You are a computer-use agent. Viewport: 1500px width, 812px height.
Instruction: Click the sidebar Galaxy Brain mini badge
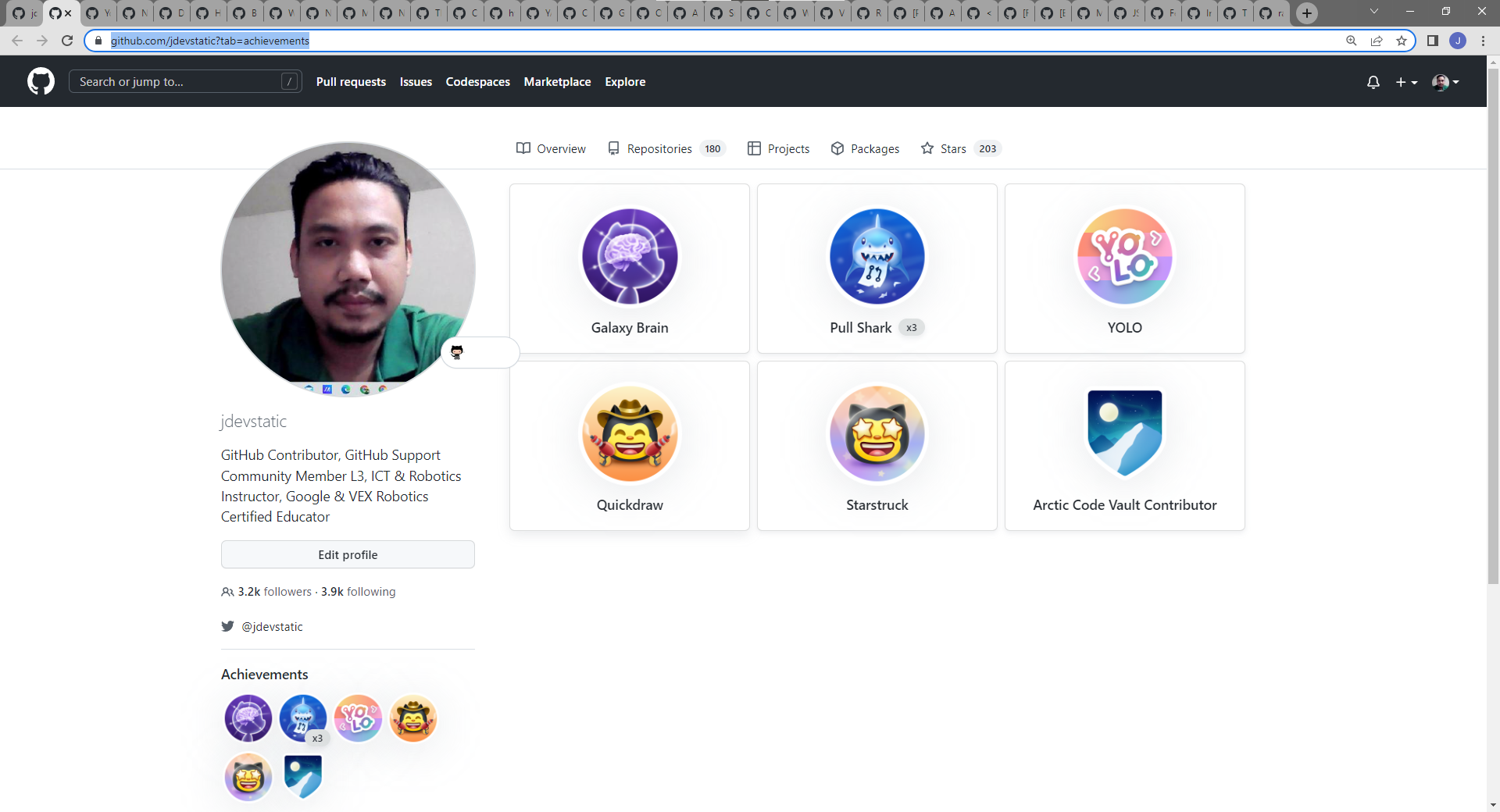pyautogui.click(x=248, y=718)
